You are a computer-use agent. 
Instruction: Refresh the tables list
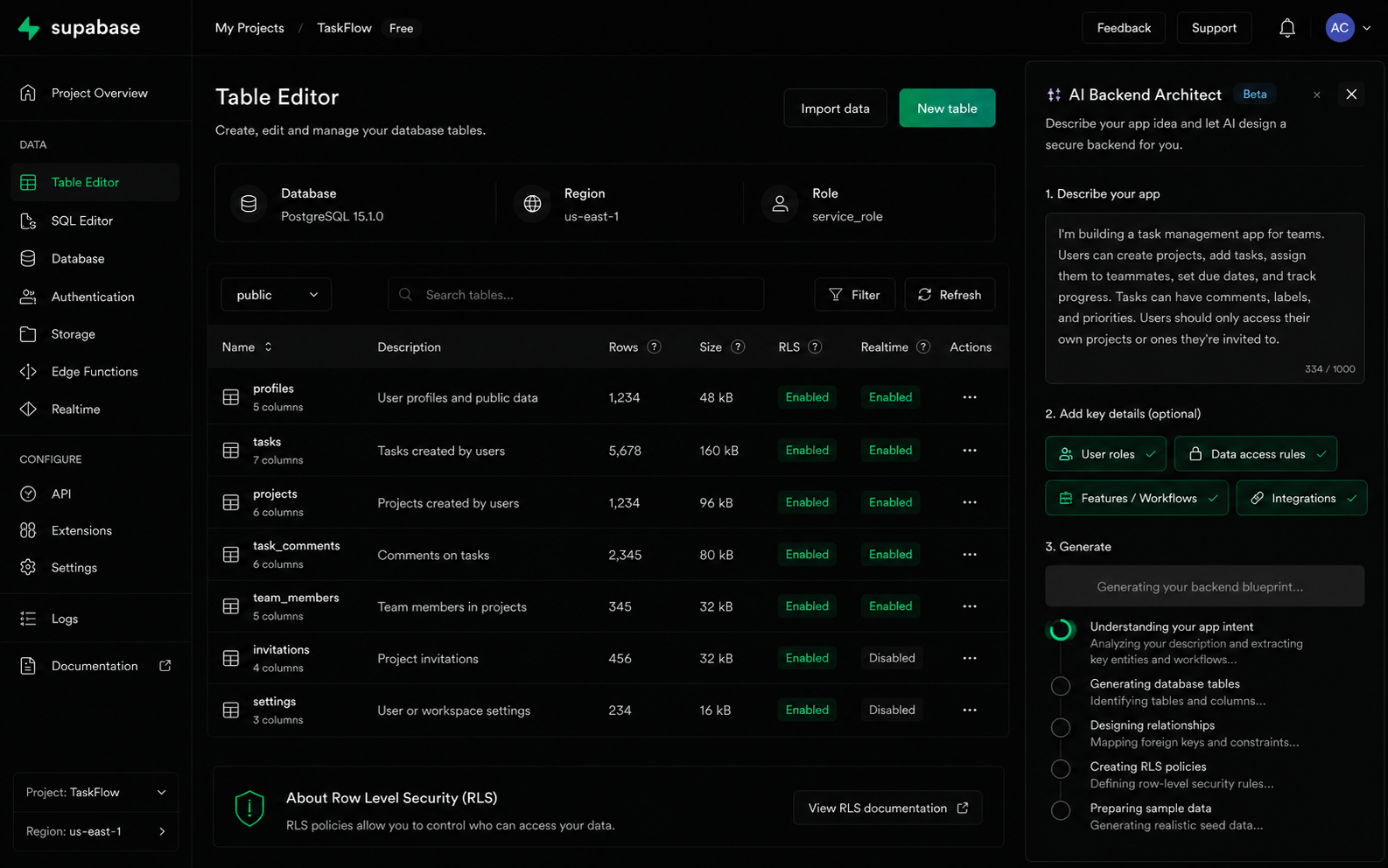point(950,295)
